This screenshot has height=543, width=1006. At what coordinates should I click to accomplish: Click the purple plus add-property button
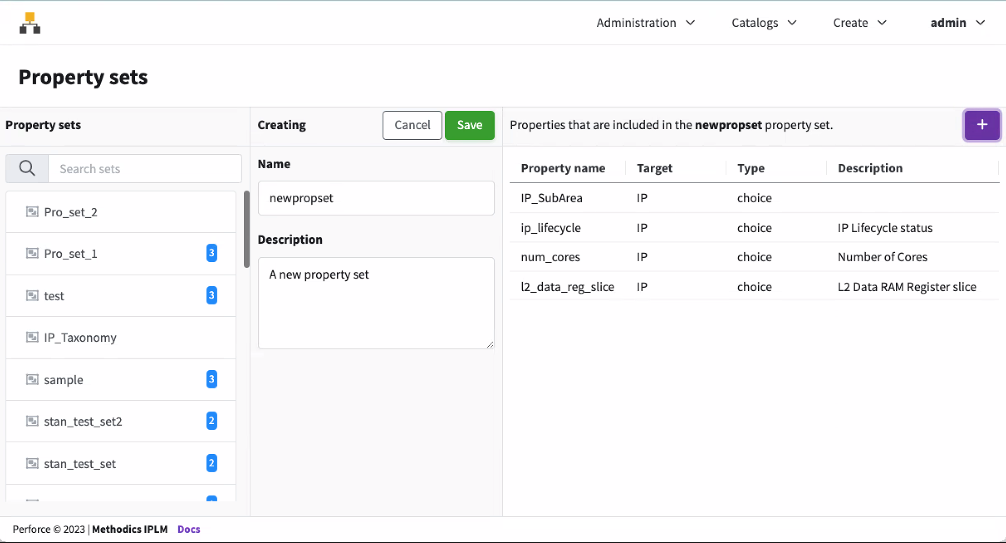click(981, 125)
